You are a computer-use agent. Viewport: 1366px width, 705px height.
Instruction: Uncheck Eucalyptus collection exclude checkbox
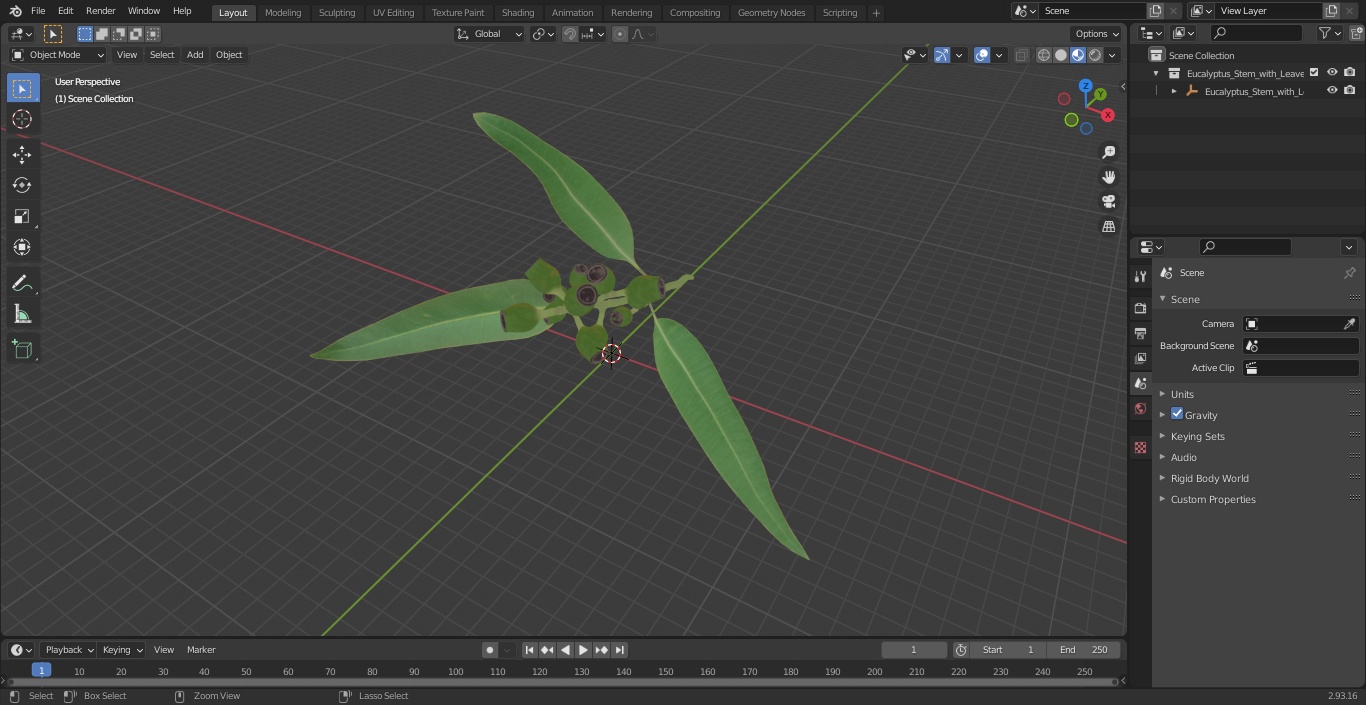point(1314,73)
